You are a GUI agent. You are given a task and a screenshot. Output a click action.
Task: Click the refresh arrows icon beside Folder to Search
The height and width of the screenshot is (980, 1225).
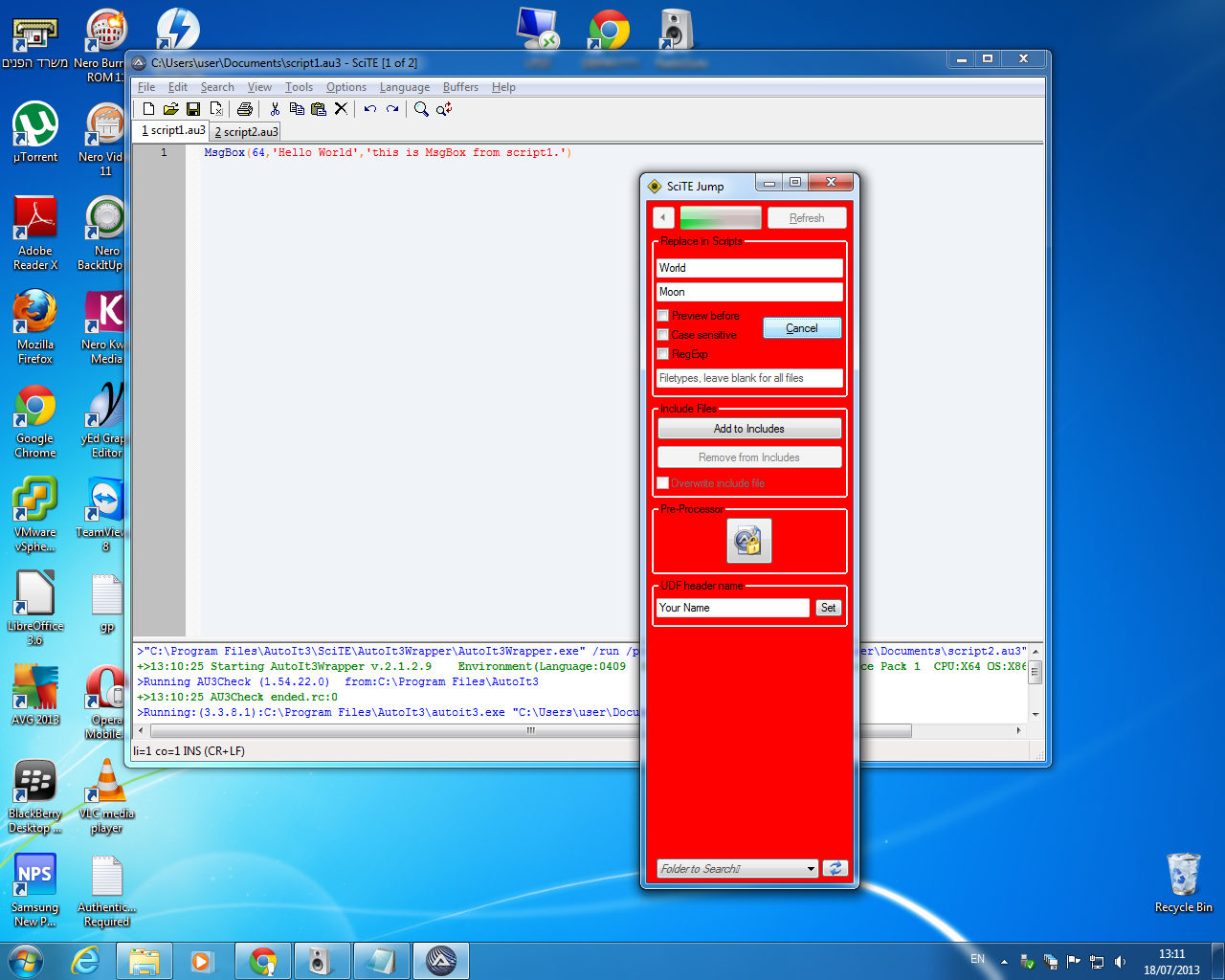835,868
